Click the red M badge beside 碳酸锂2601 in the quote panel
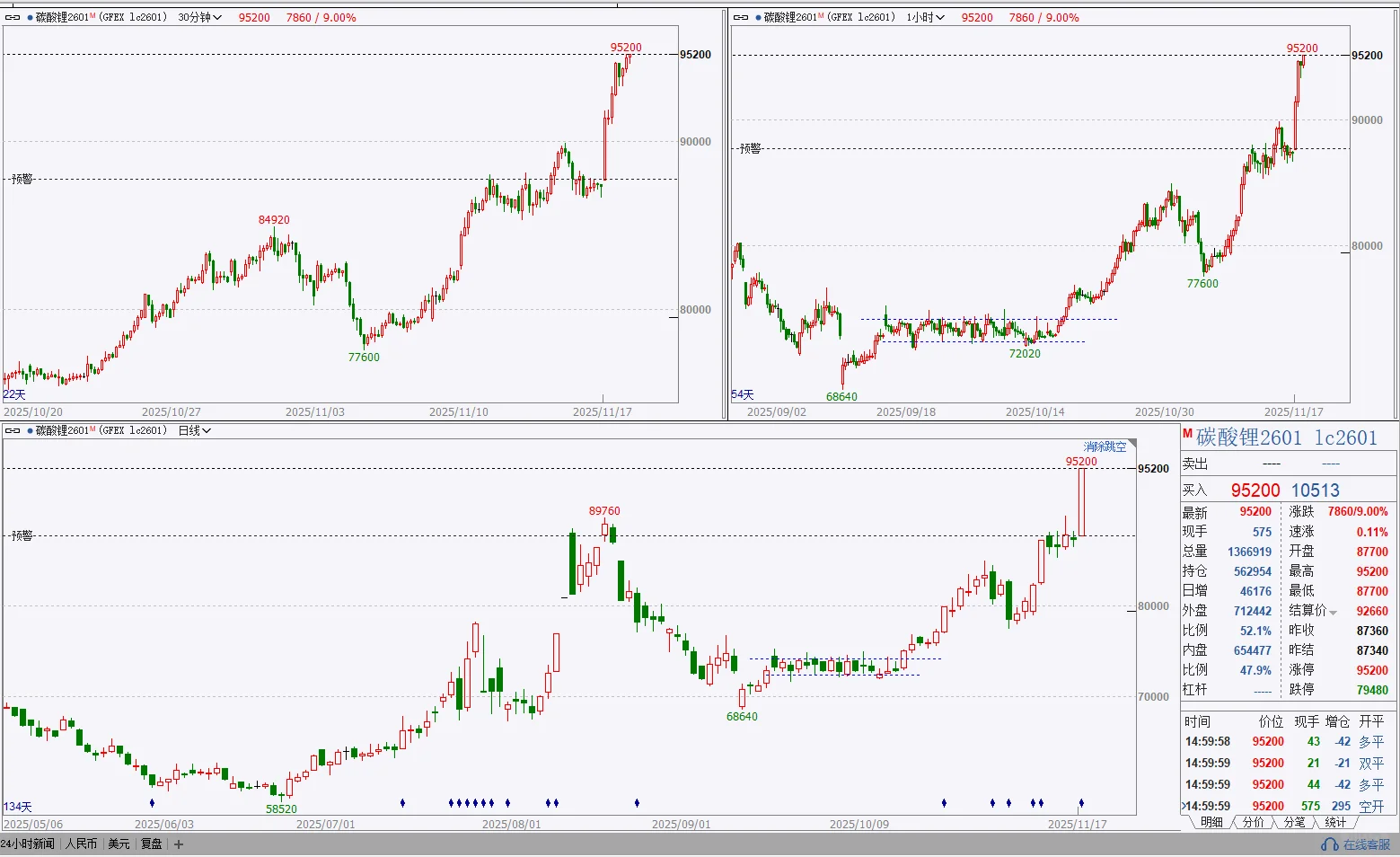 pyautogui.click(x=1187, y=434)
